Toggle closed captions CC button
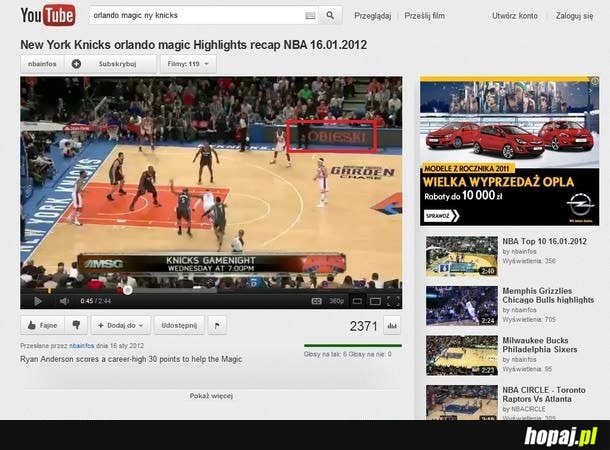This screenshot has height=450, width=610. [x=316, y=301]
